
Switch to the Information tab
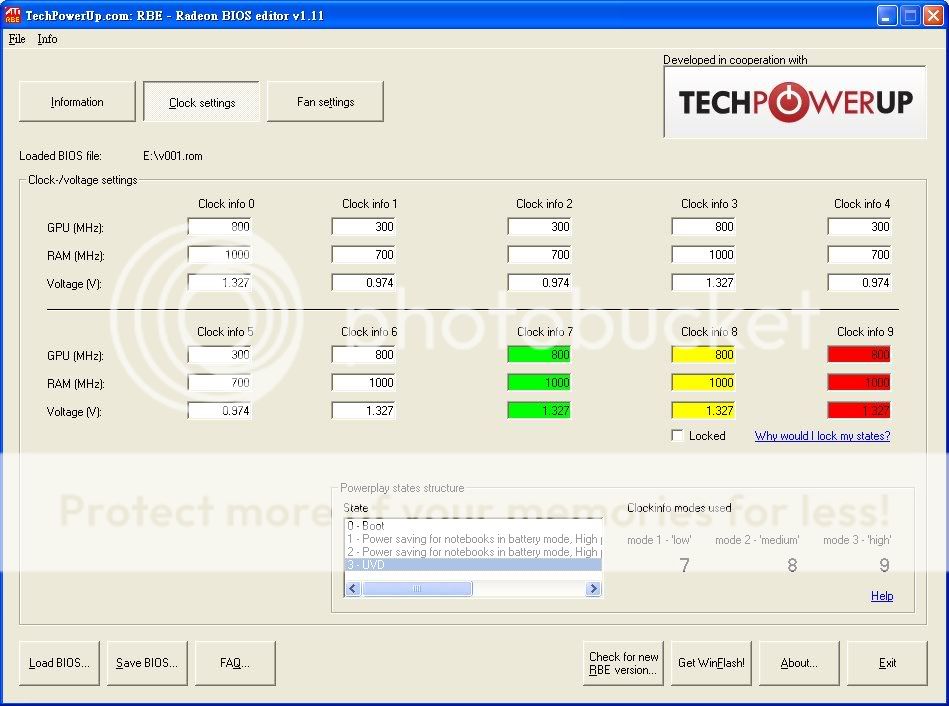pyautogui.click(x=77, y=102)
